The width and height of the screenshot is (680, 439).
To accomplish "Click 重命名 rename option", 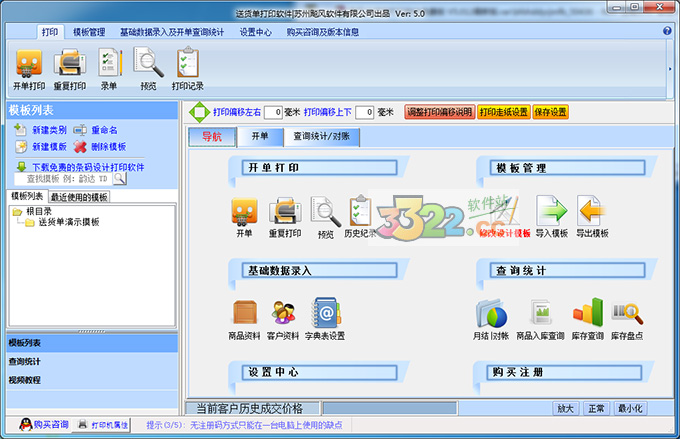I will click(95, 130).
